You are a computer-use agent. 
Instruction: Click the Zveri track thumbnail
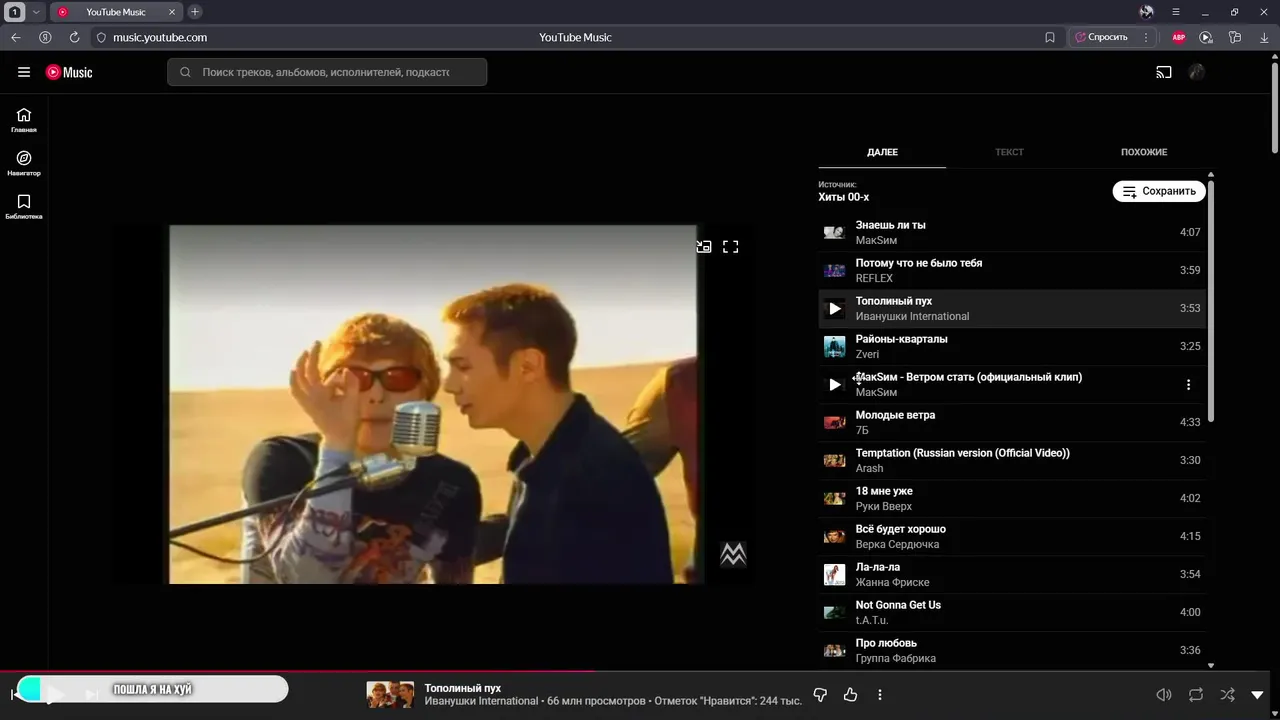tap(834, 346)
